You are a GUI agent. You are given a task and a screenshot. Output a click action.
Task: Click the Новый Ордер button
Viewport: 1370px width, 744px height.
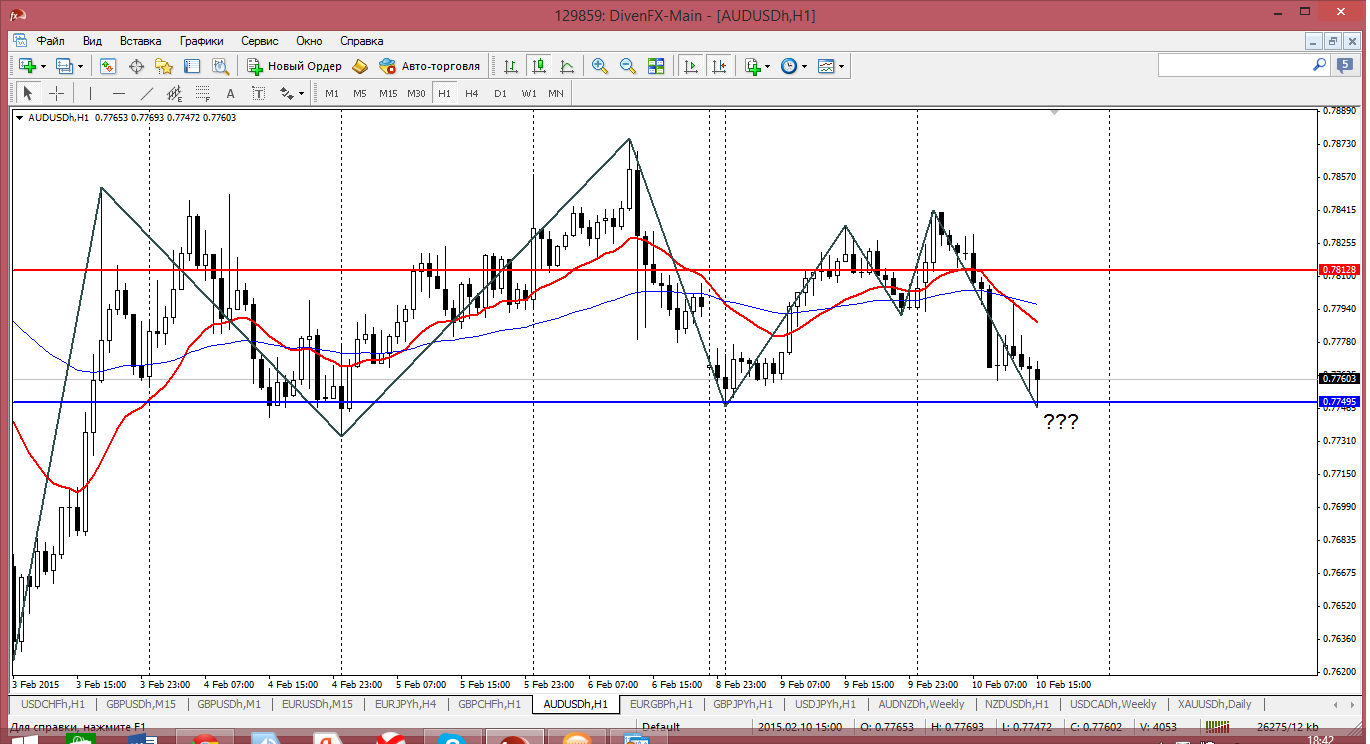tap(295, 66)
